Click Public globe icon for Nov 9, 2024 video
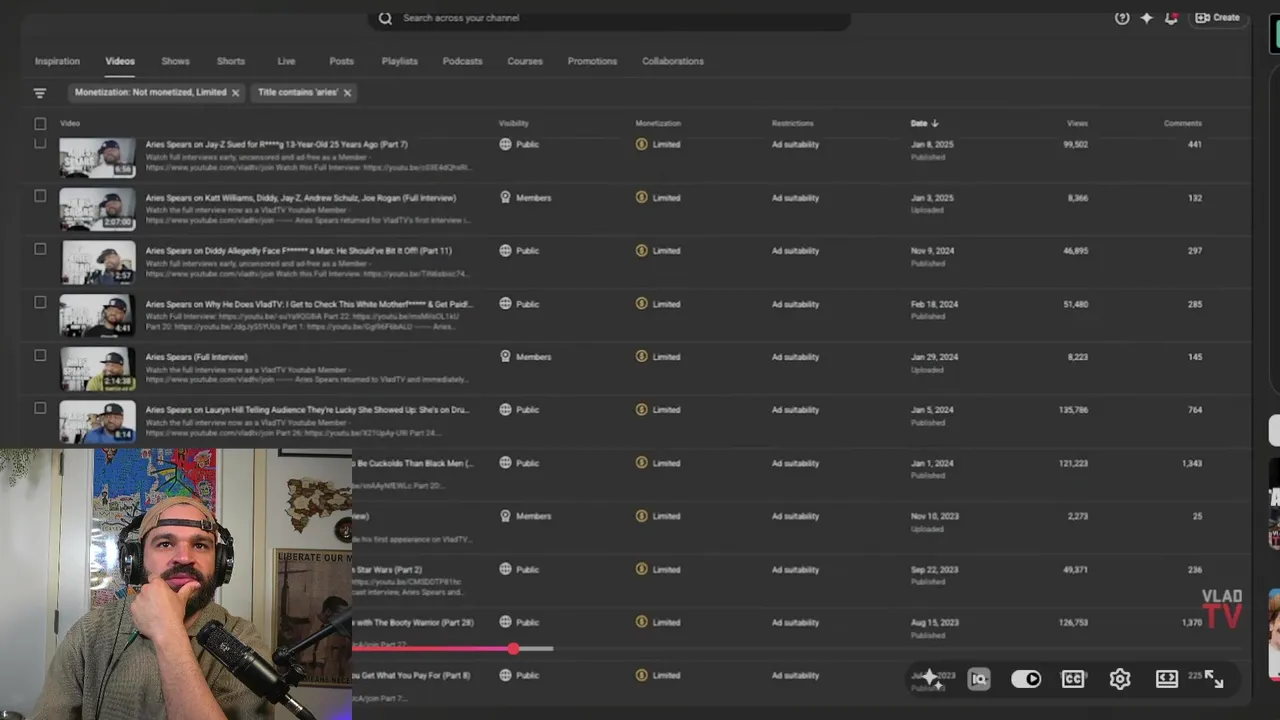The image size is (1280, 720). 505,251
